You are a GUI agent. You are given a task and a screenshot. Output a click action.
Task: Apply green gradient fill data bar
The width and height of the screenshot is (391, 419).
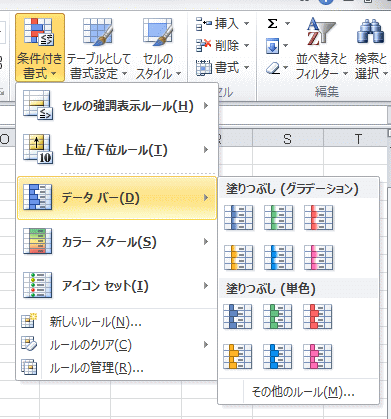click(x=279, y=218)
